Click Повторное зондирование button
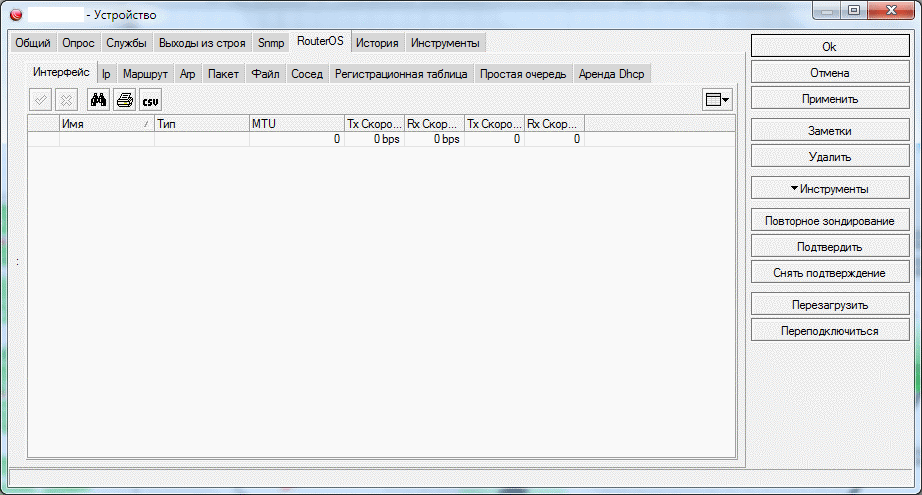Screen dimensions: 922x495 click(830, 220)
